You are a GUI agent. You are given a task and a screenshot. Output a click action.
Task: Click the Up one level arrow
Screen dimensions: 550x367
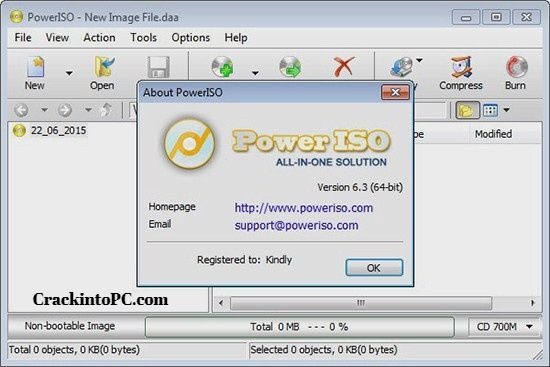(106, 110)
